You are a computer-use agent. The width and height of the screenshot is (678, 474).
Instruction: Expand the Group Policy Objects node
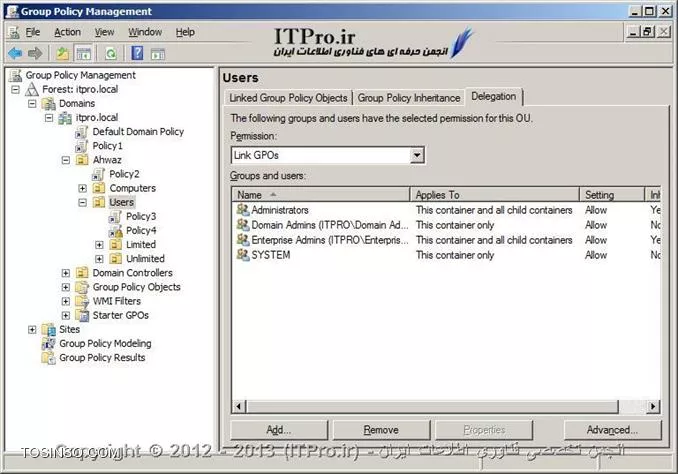pos(66,287)
